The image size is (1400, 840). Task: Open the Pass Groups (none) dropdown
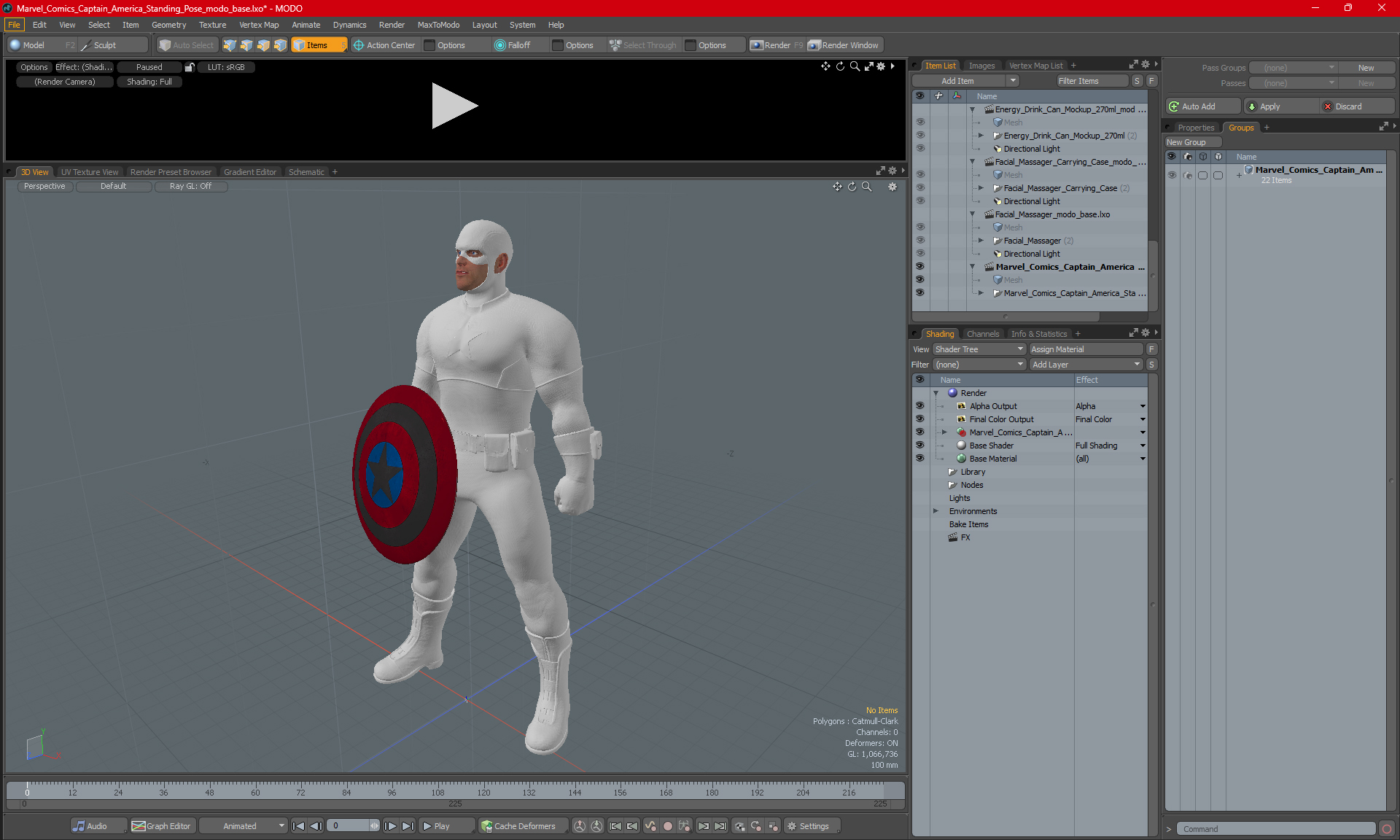[1294, 68]
